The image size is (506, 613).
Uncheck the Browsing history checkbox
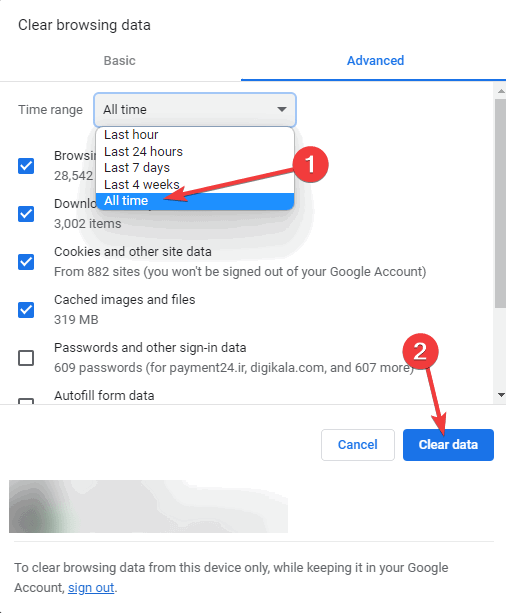[x=26, y=166]
